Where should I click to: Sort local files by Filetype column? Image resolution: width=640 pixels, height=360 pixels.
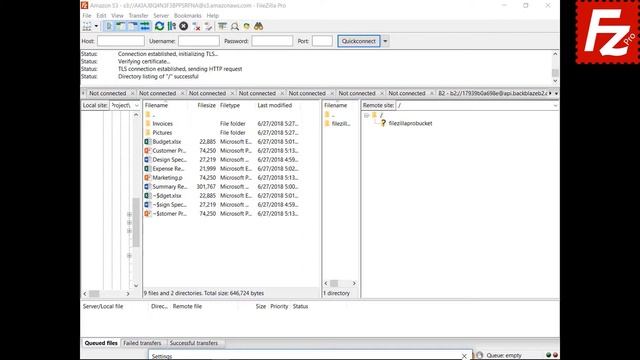pyautogui.click(x=230, y=105)
